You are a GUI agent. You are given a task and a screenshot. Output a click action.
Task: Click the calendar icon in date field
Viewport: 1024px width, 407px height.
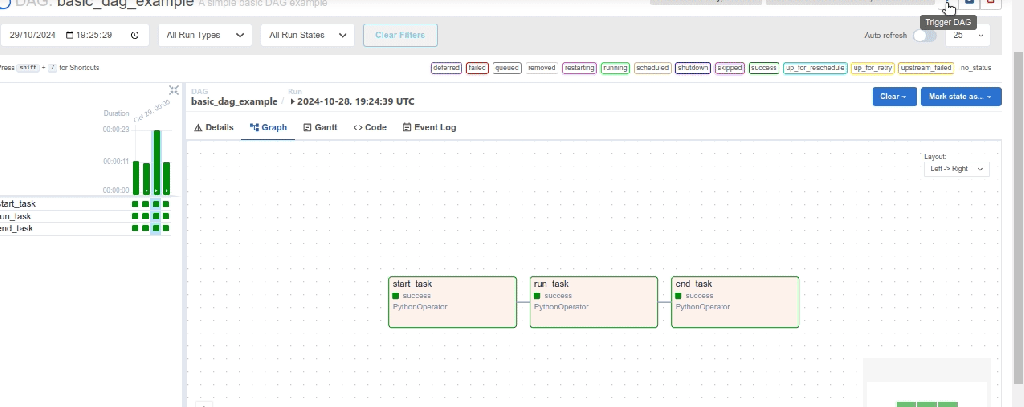coord(70,35)
